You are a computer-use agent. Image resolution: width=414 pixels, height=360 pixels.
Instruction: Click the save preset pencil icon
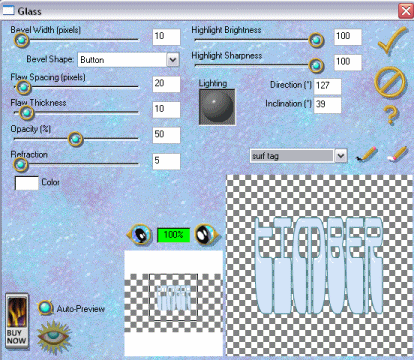click(x=367, y=154)
